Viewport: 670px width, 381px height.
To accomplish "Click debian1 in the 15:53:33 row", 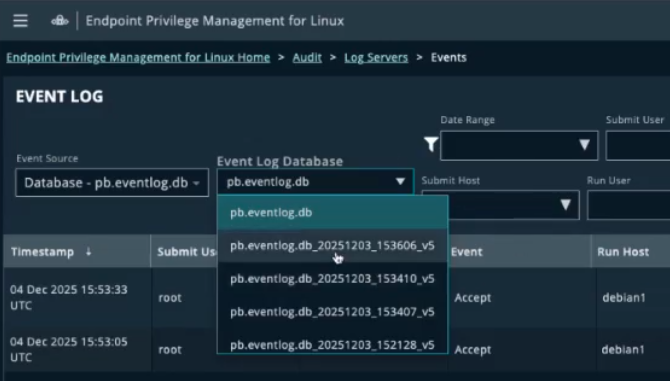I will 624,297.
